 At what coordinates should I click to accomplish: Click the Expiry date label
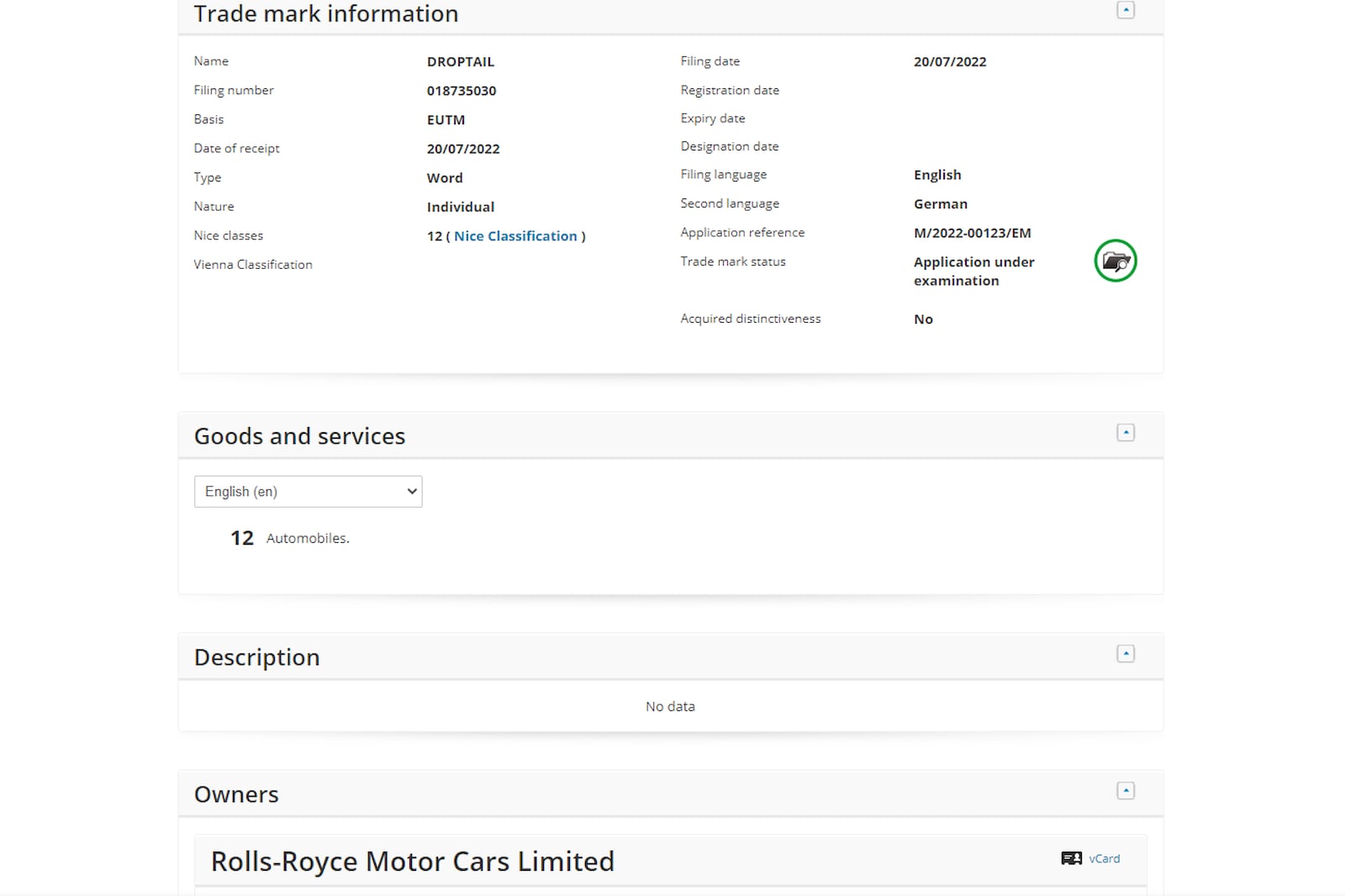[713, 119]
